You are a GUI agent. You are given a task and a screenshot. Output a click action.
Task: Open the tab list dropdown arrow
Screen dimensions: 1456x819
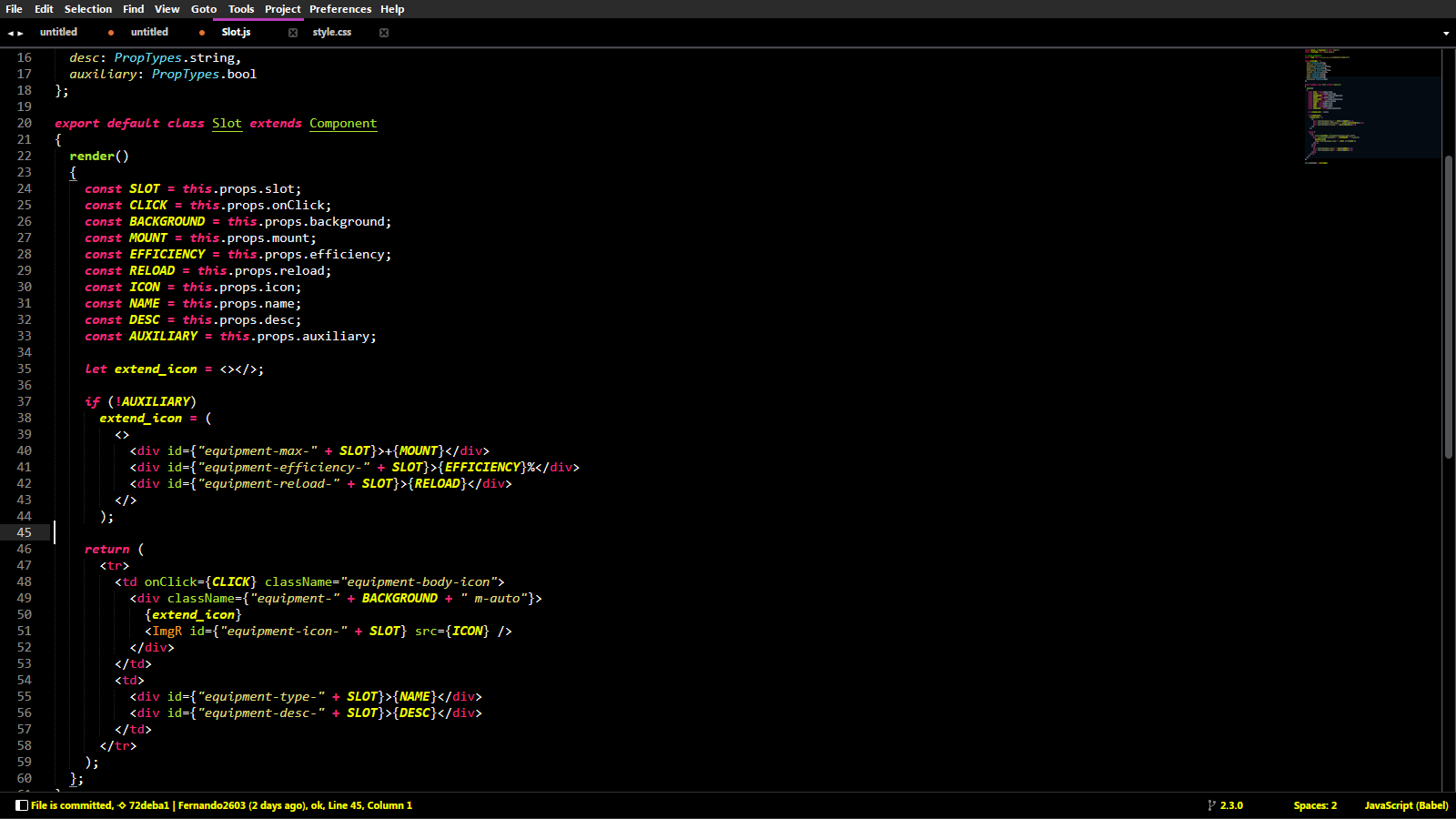(x=1446, y=34)
